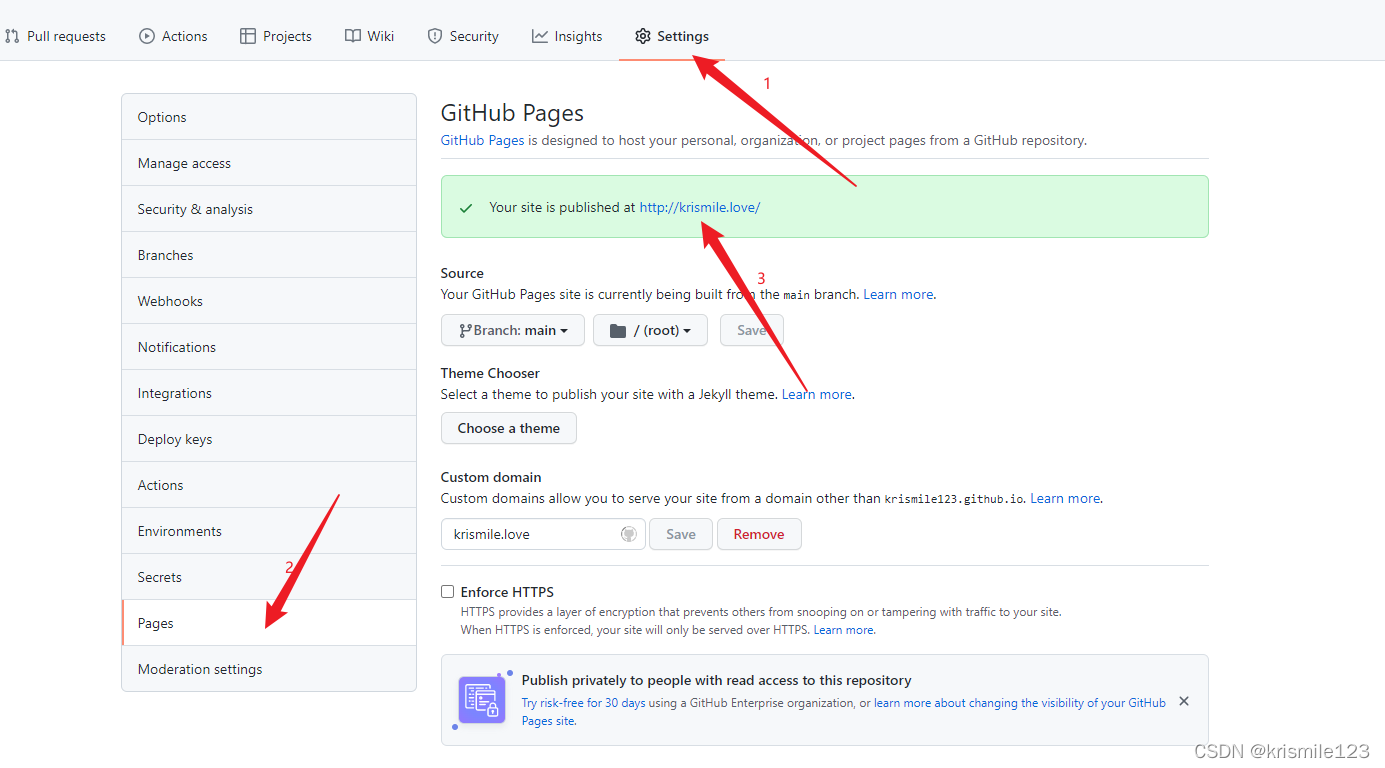1385x768 pixels.
Task: Open the Settings tab
Action: pos(672,36)
